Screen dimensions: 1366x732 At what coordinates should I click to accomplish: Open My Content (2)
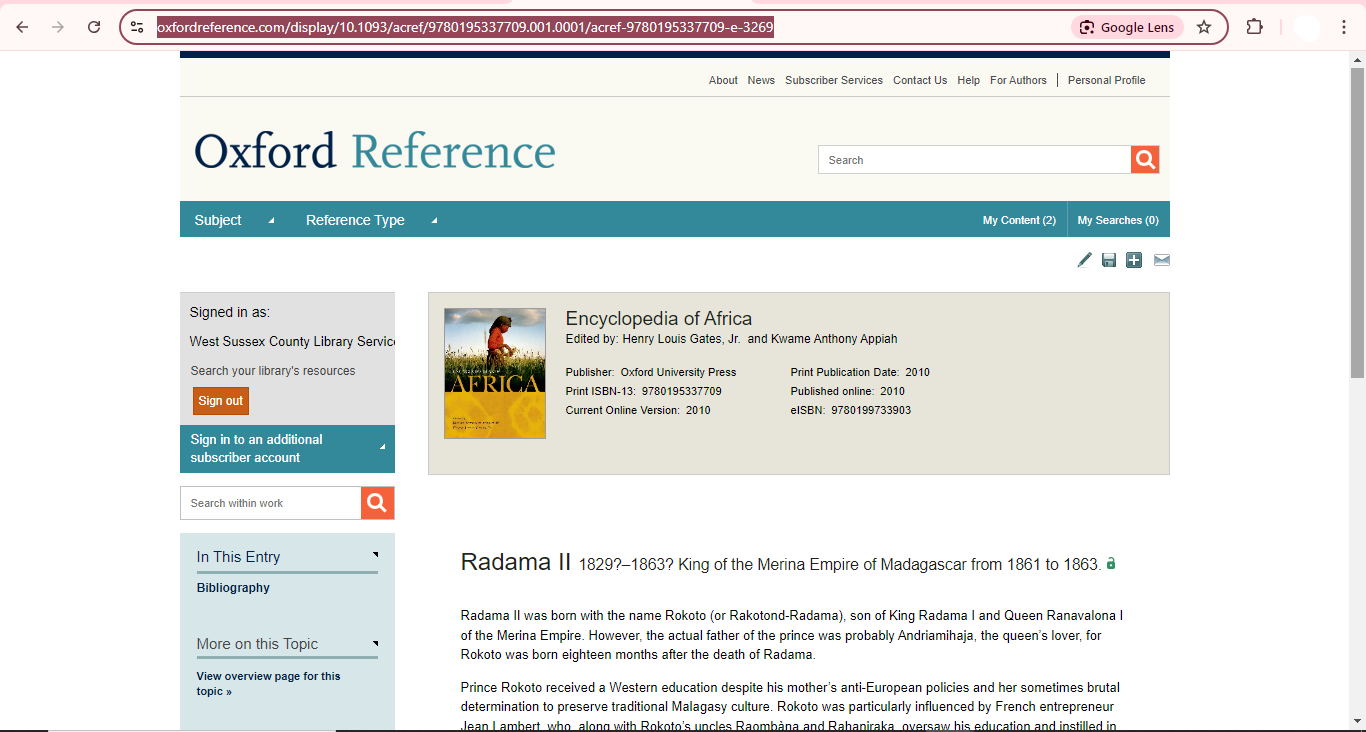(1019, 220)
